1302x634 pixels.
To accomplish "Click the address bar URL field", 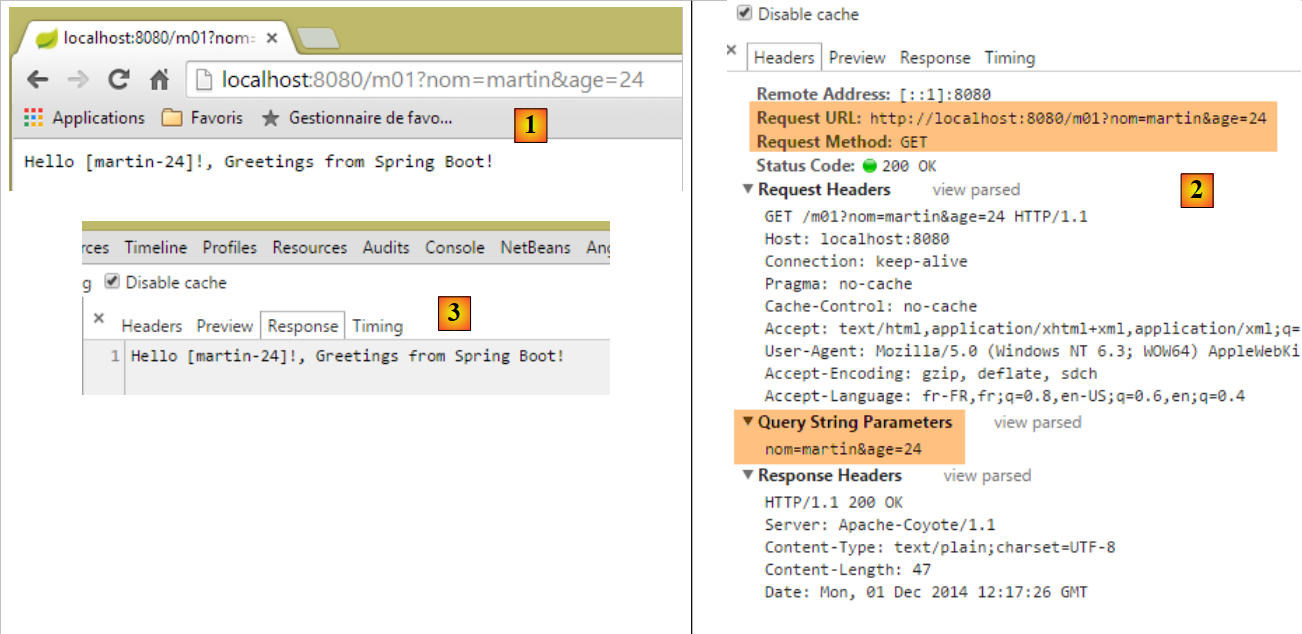I will [432, 80].
